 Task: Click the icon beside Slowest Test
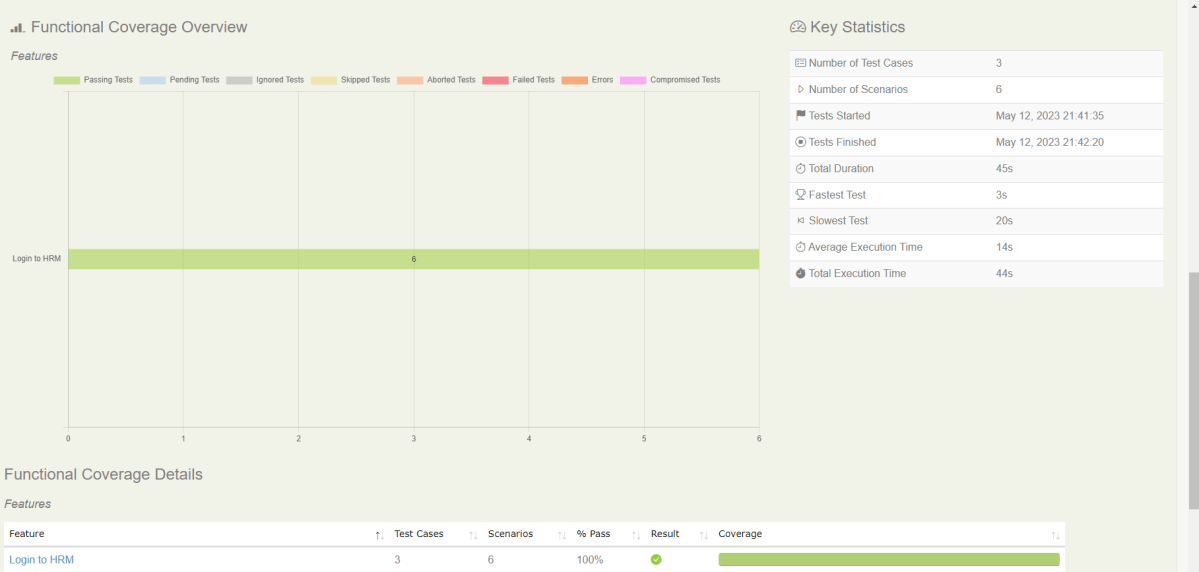tap(800, 221)
